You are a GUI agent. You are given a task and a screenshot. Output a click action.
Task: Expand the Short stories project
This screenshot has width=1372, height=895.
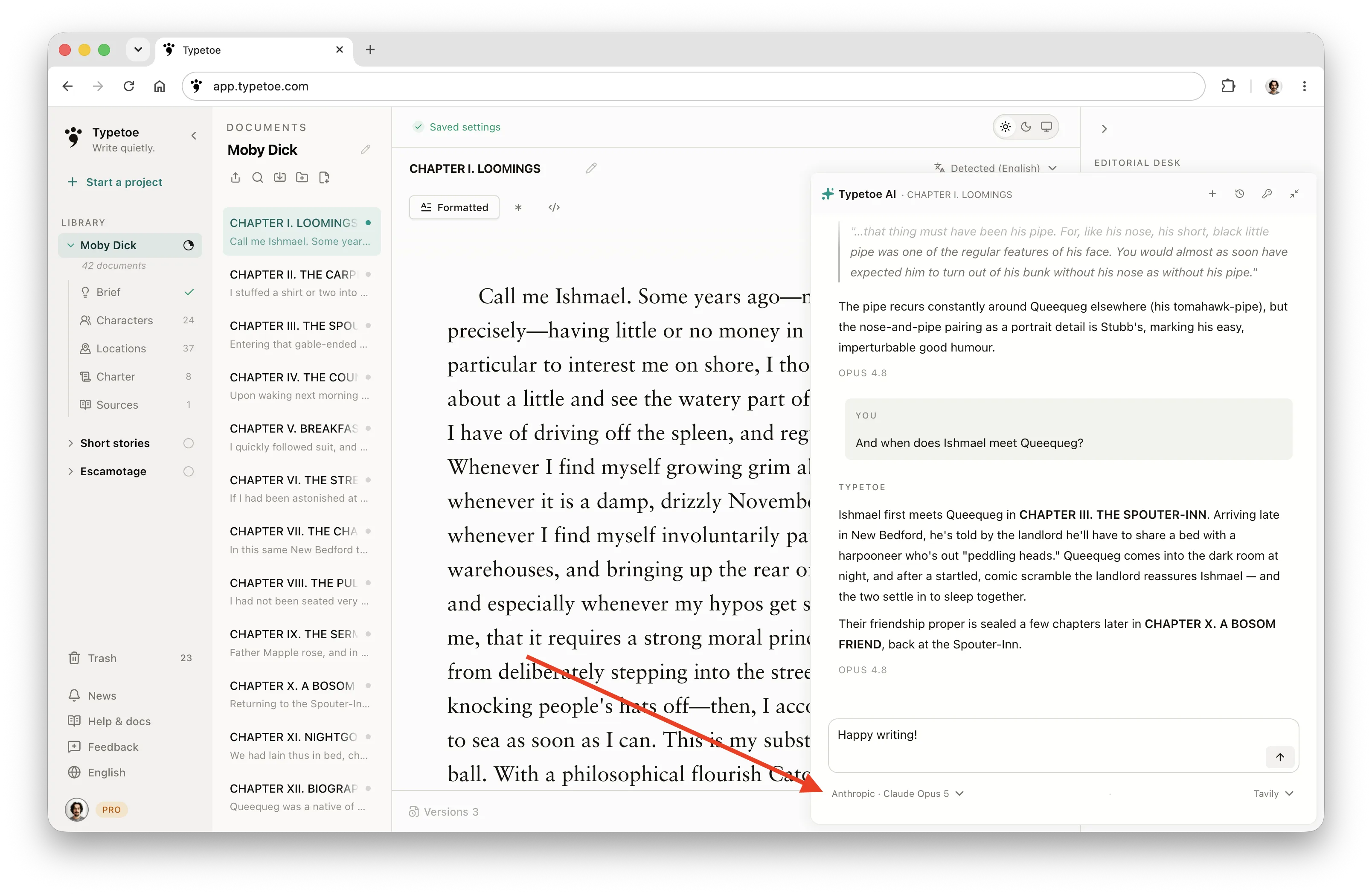70,443
